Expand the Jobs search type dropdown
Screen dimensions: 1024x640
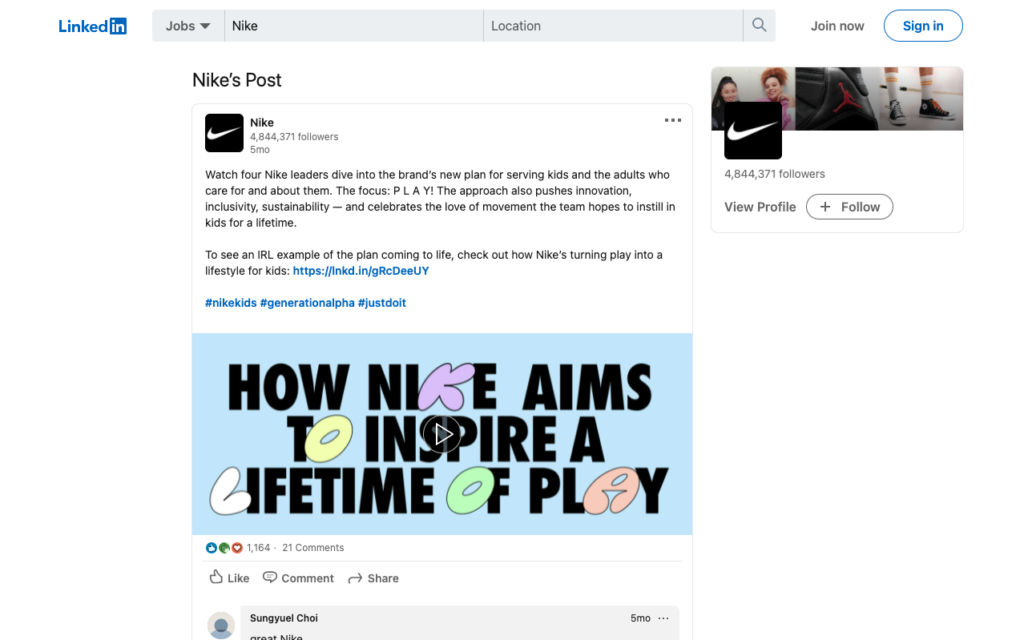(188, 26)
